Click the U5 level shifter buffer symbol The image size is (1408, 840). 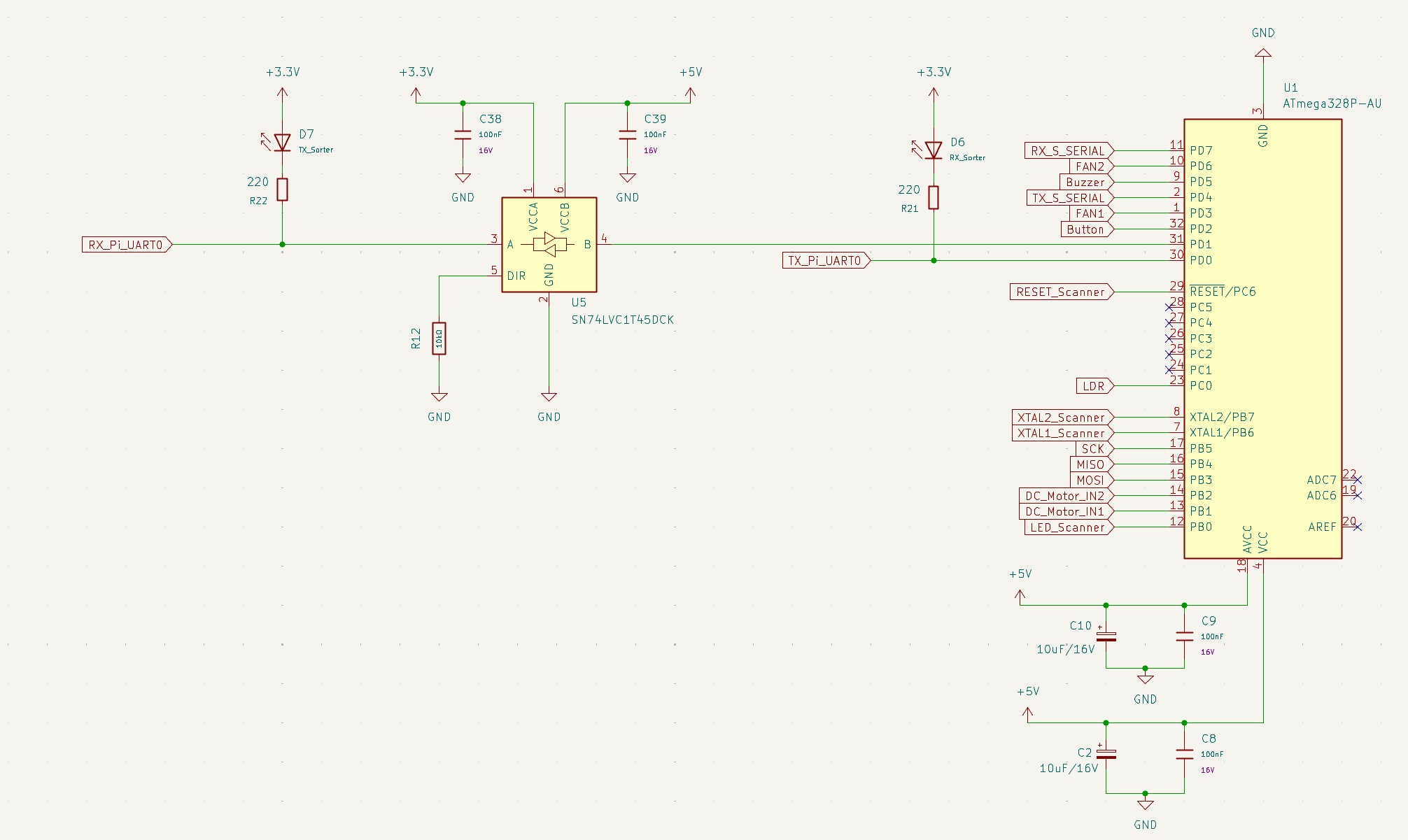click(x=549, y=245)
